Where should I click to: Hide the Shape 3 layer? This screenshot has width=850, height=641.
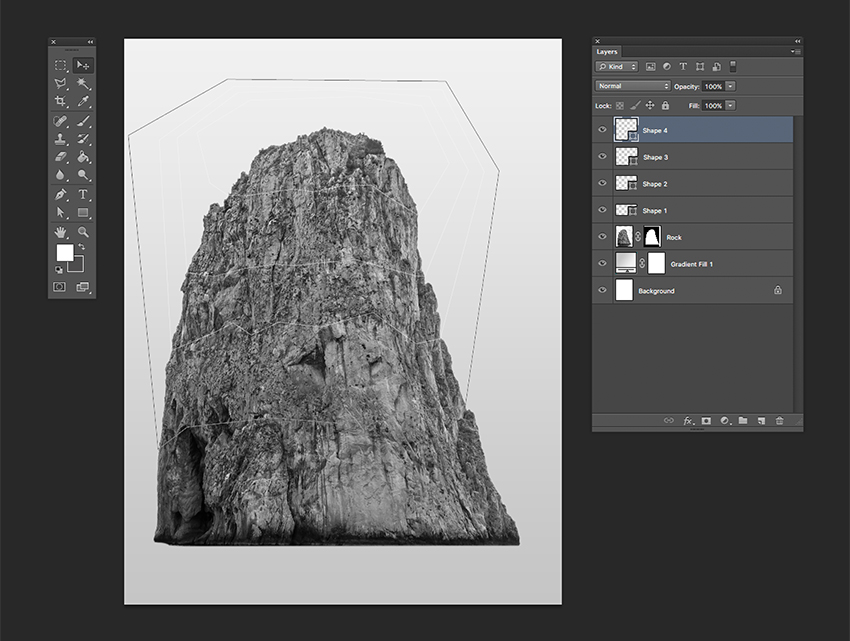(602, 156)
